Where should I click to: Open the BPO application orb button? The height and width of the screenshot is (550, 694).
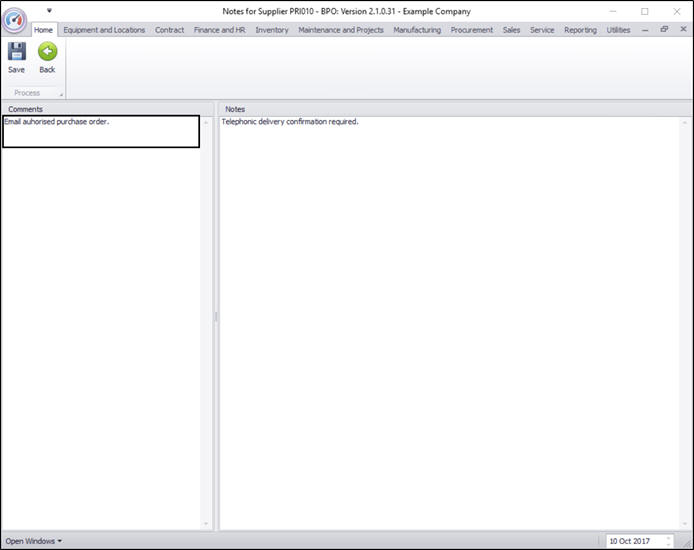(14, 19)
